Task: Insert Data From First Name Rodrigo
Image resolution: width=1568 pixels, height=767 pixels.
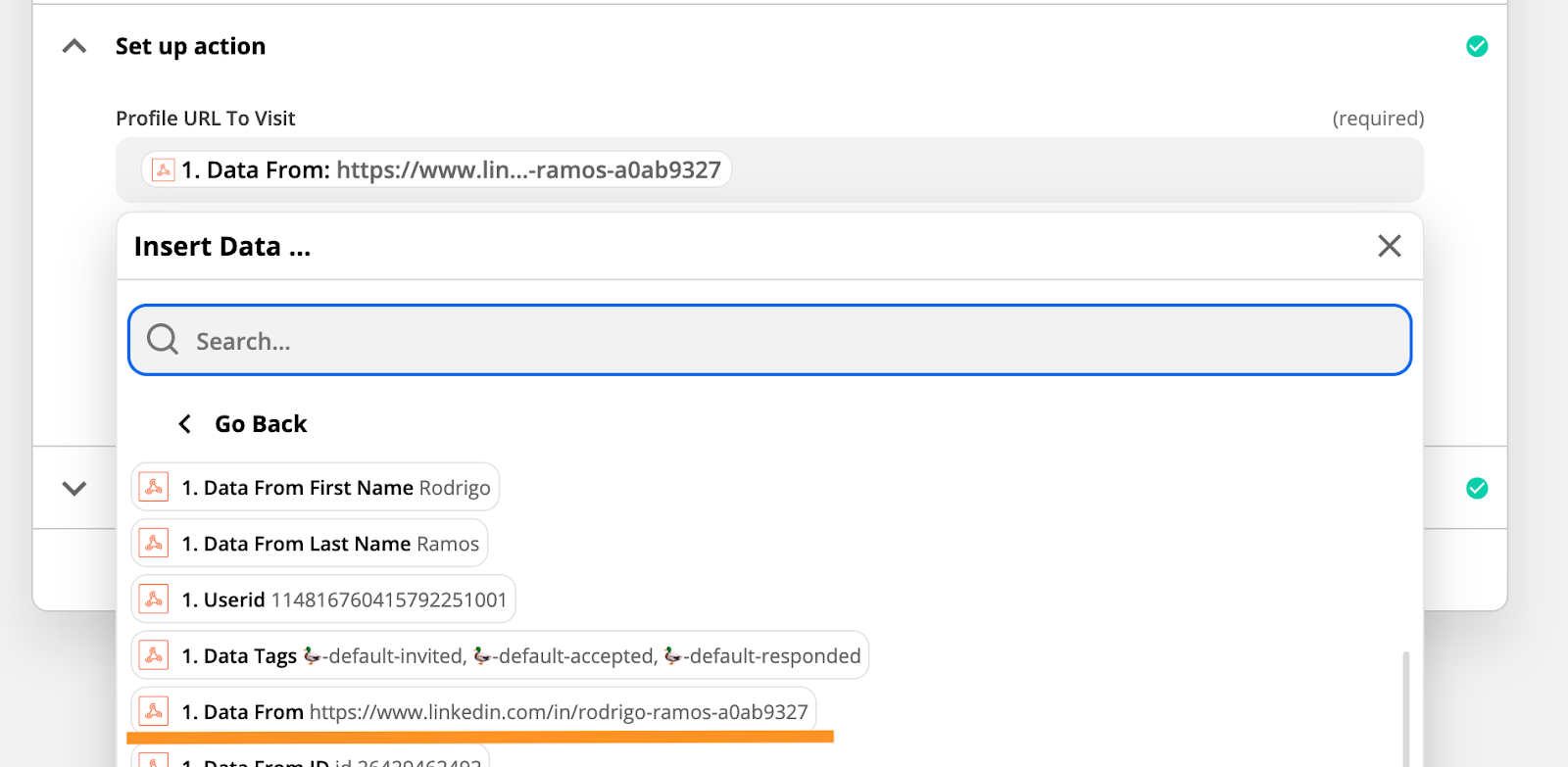Action: click(x=316, y=487)
